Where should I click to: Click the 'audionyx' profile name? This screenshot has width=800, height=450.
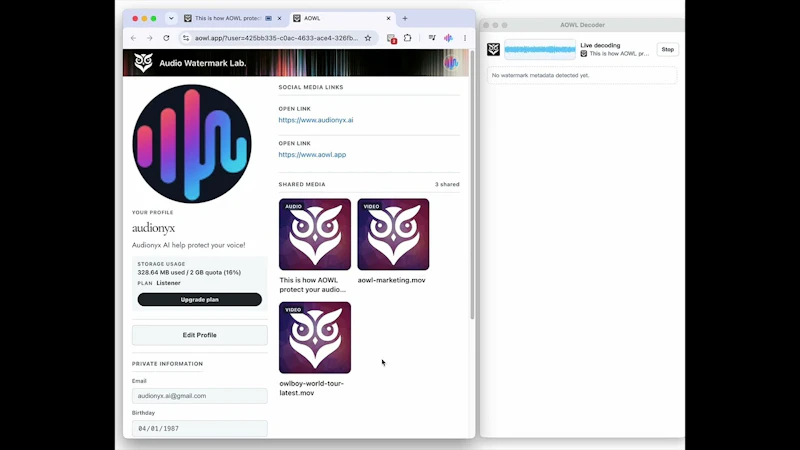coord(154,228)
